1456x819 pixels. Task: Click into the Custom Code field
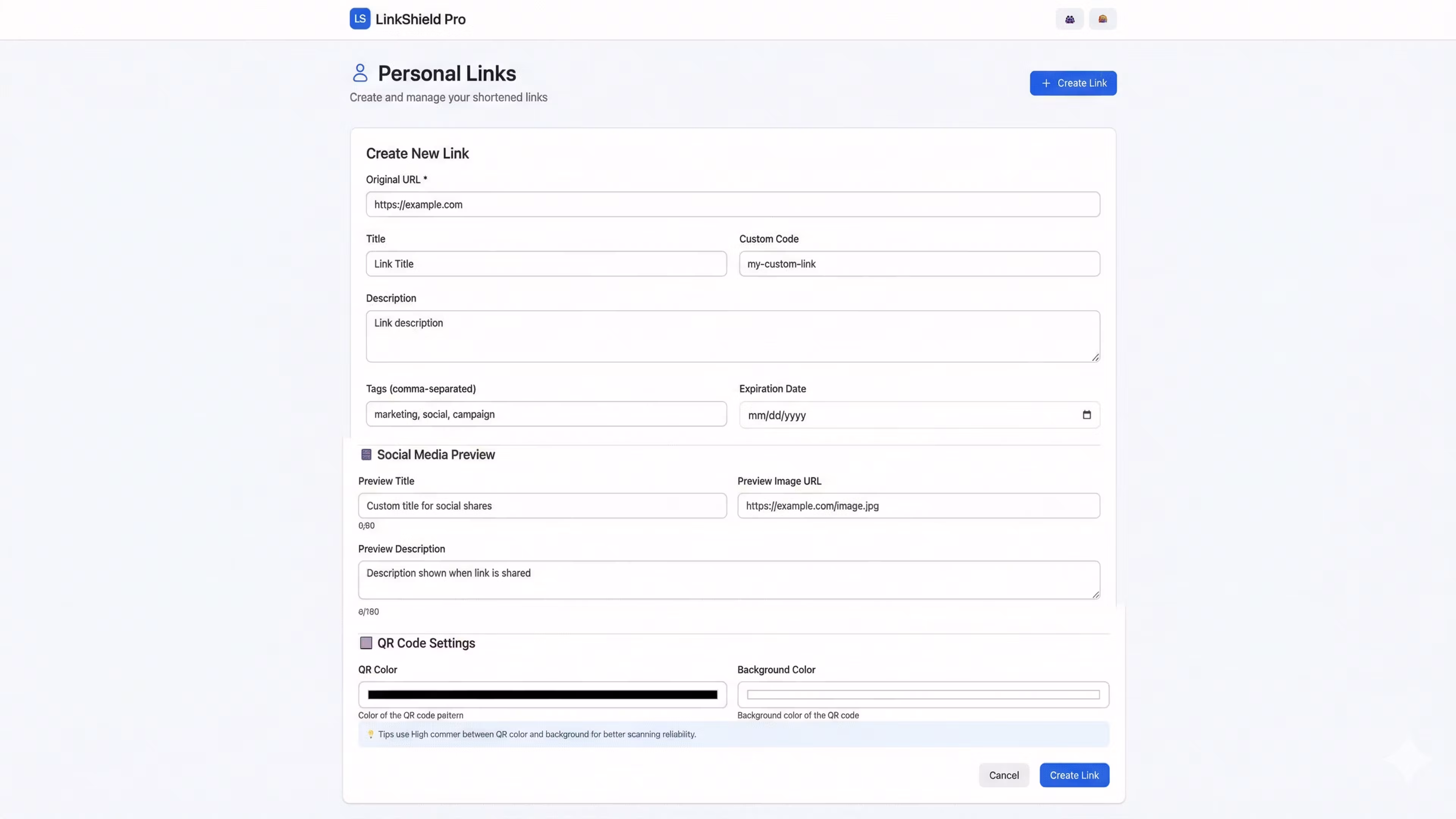pyautogui.click(x=919, y=264)
